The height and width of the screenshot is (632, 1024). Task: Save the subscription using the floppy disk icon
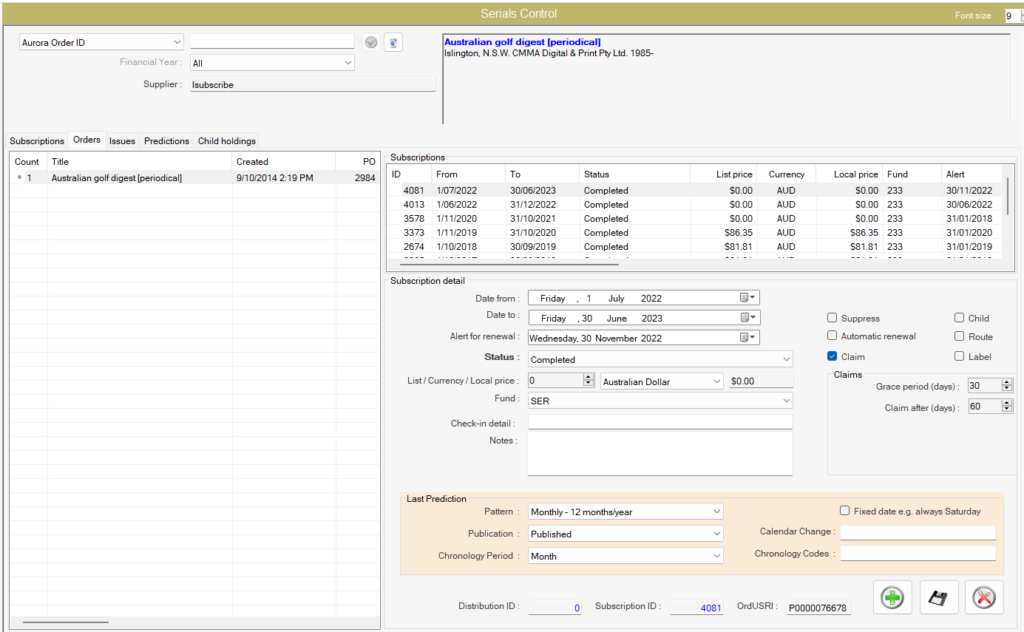click(x=937, y=596)
